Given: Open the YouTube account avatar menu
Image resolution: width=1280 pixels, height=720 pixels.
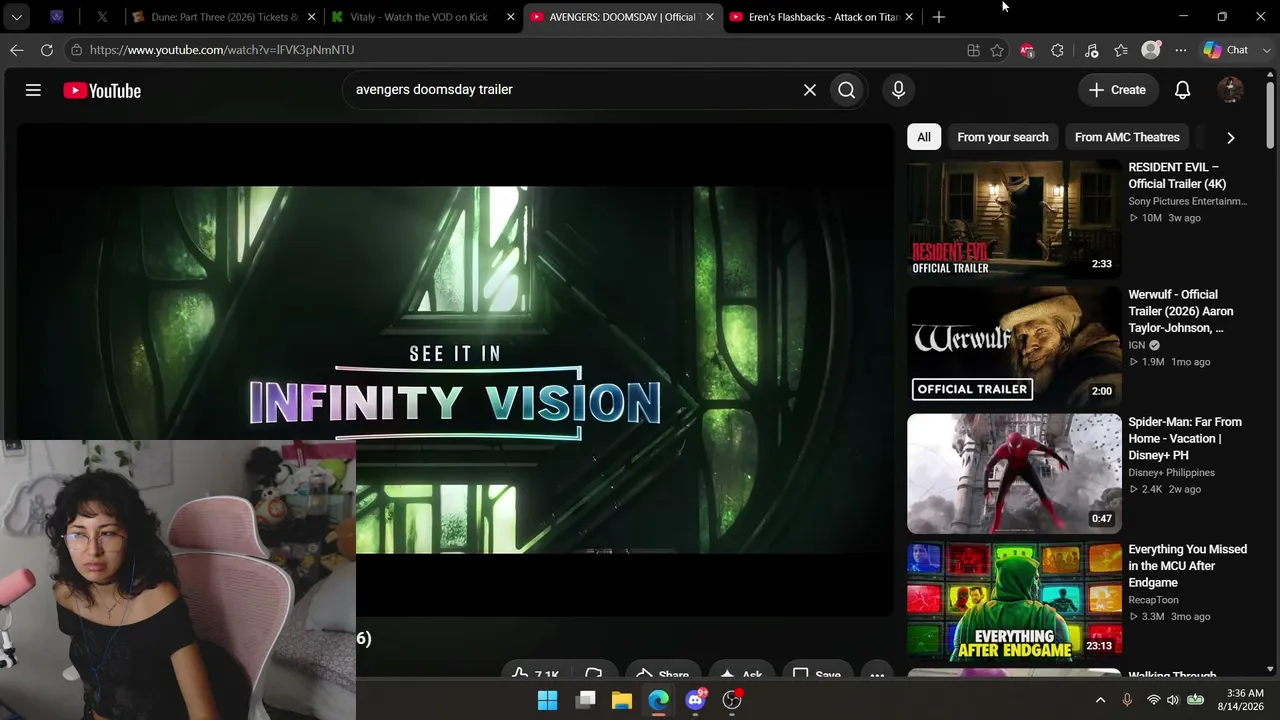Looking at the screenshot, I should 1231,90.
